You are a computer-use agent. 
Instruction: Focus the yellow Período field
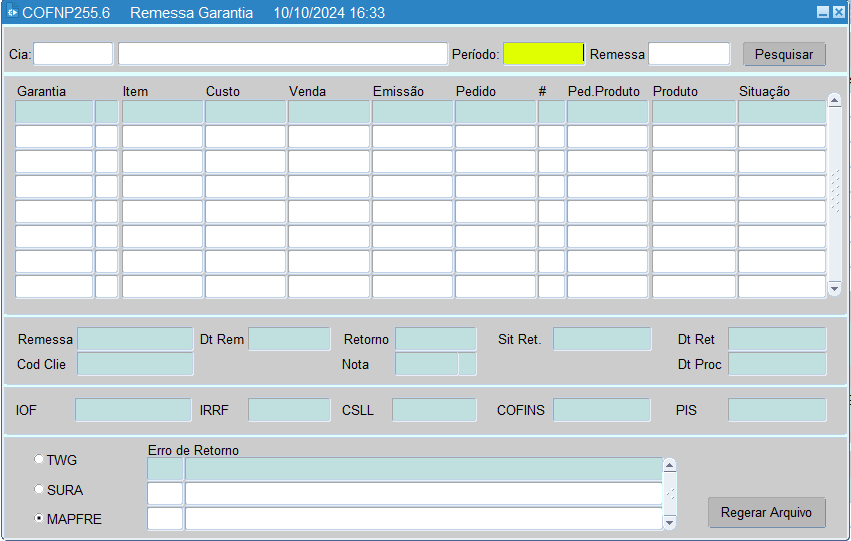pos(543,54)
